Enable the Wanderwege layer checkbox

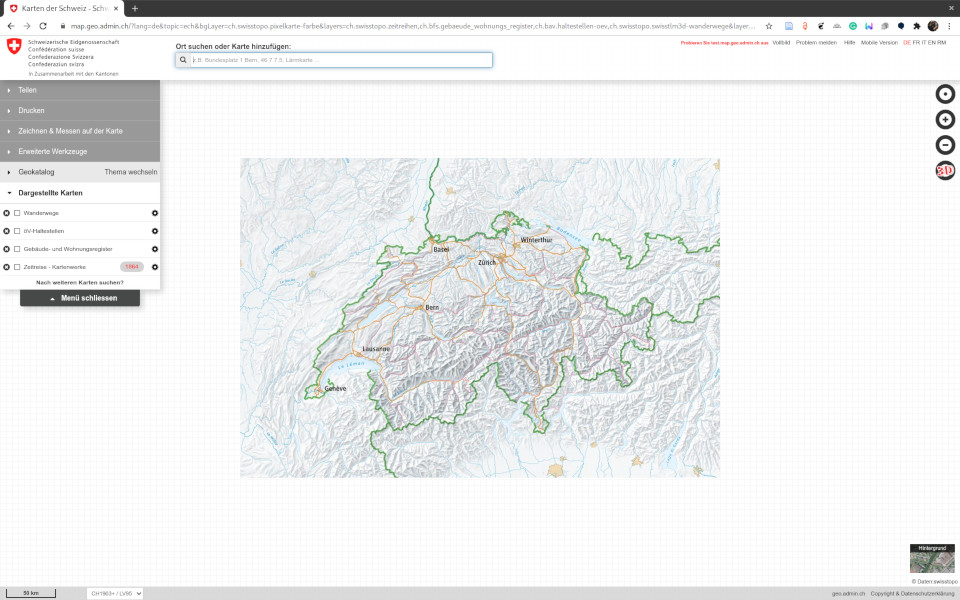click(17, 213)
